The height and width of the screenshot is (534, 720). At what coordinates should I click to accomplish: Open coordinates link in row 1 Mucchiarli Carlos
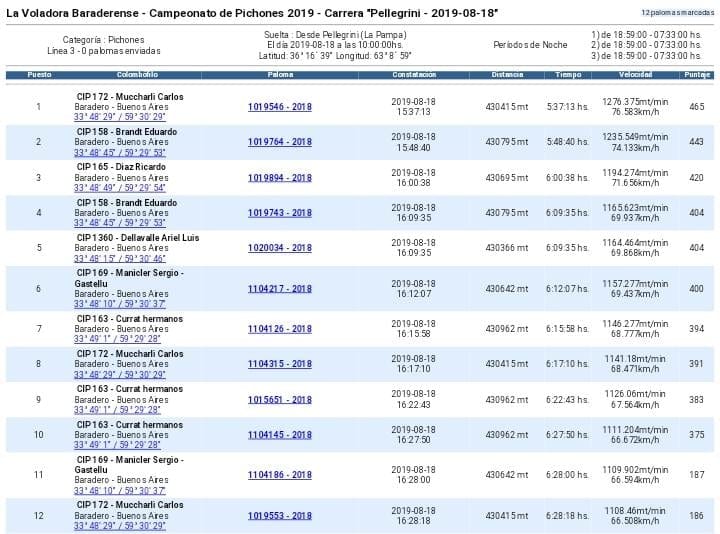point(119,117)
